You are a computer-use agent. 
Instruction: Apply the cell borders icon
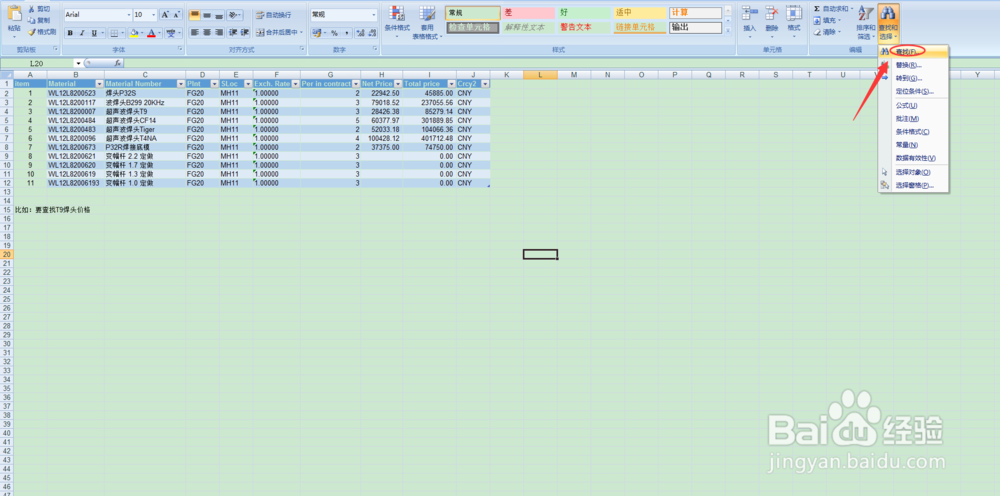[113, 33]
